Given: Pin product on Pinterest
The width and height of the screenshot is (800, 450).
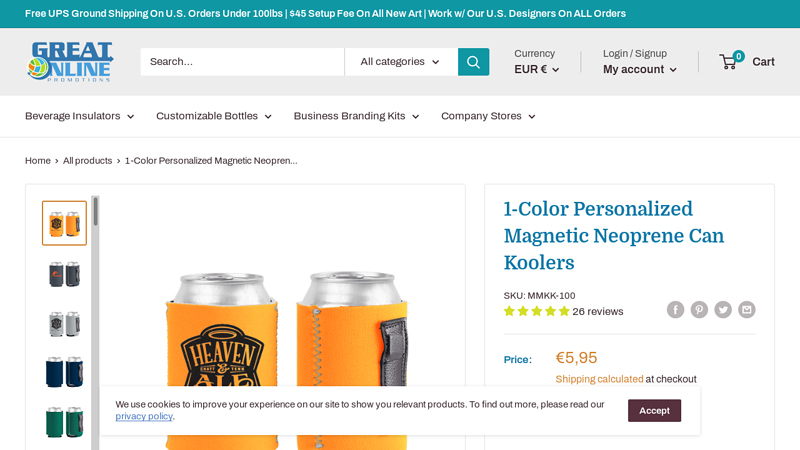Looking at the screenshot, I should point(699,310).
